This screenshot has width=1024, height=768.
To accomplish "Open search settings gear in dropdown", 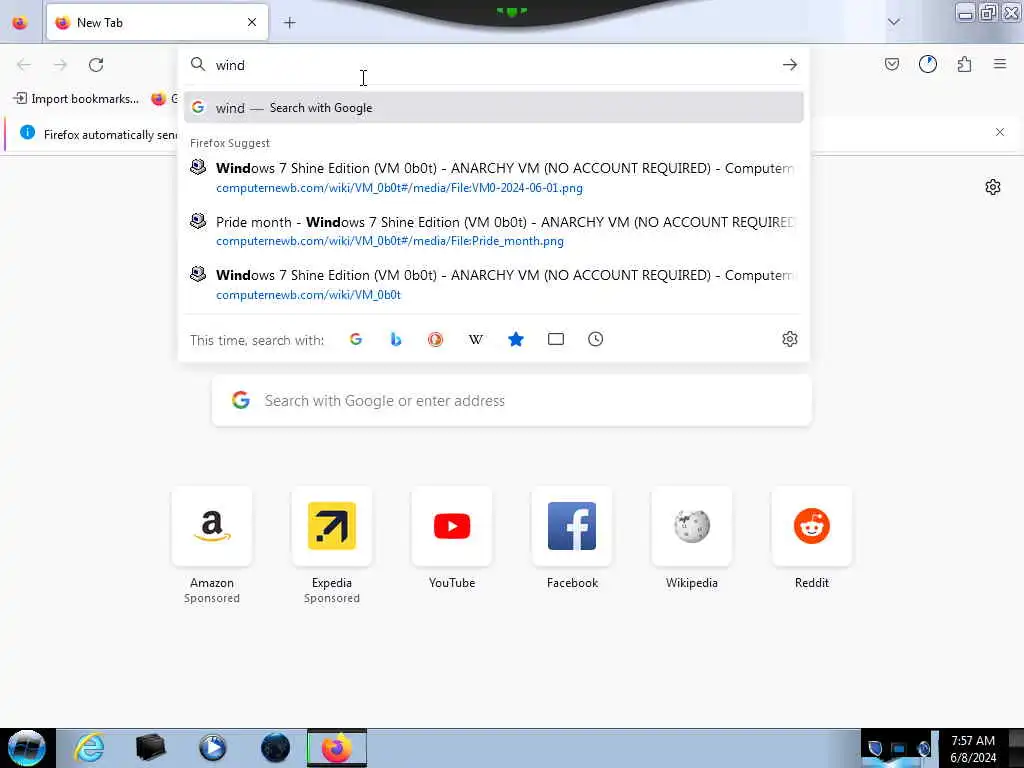I will point(790,339).
